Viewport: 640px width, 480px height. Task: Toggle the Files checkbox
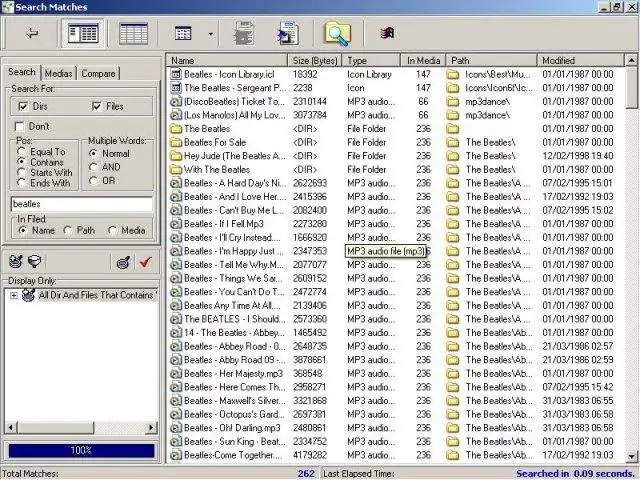click(97, 107)
